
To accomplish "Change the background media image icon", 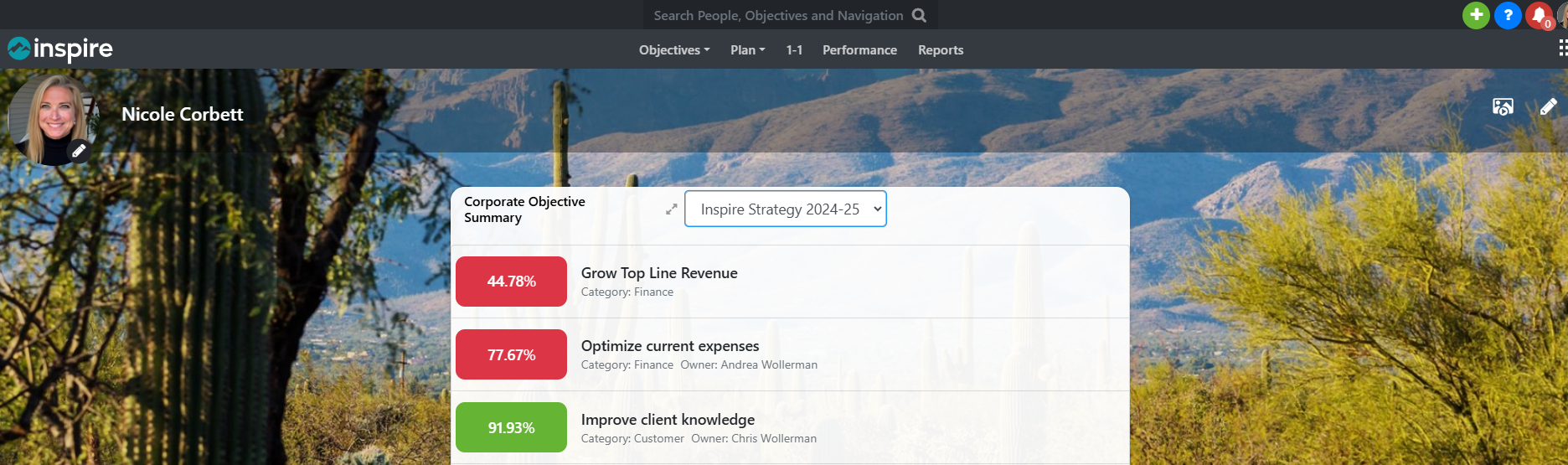I will [1503, 107].
